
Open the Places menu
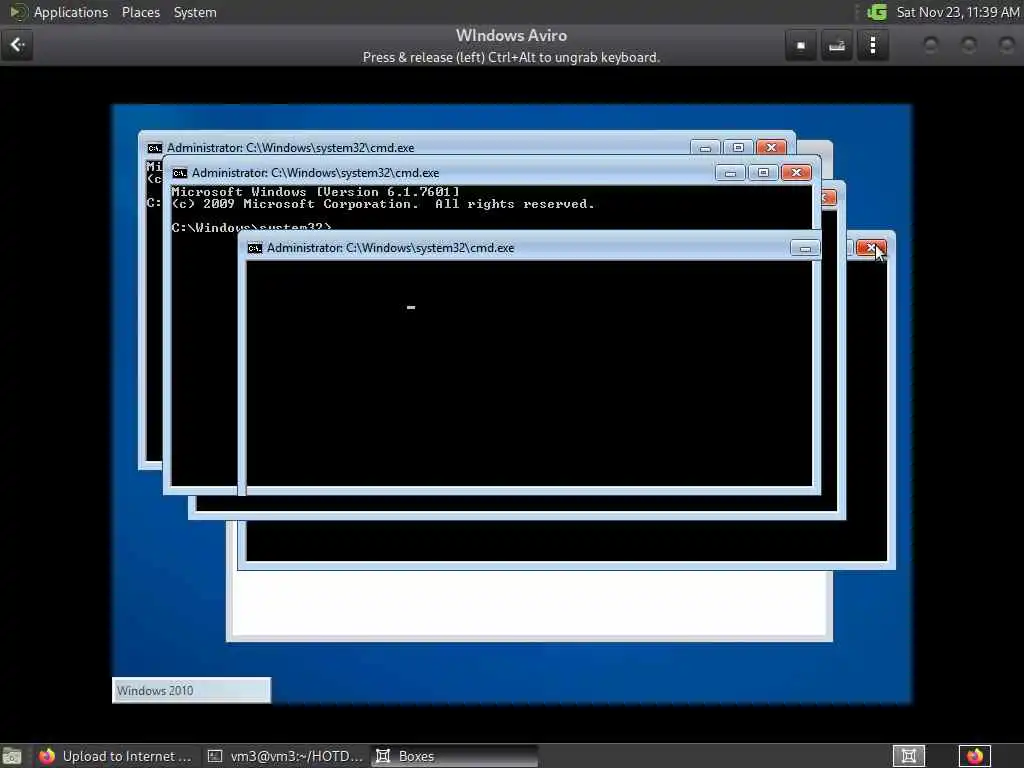coord(140,12)
